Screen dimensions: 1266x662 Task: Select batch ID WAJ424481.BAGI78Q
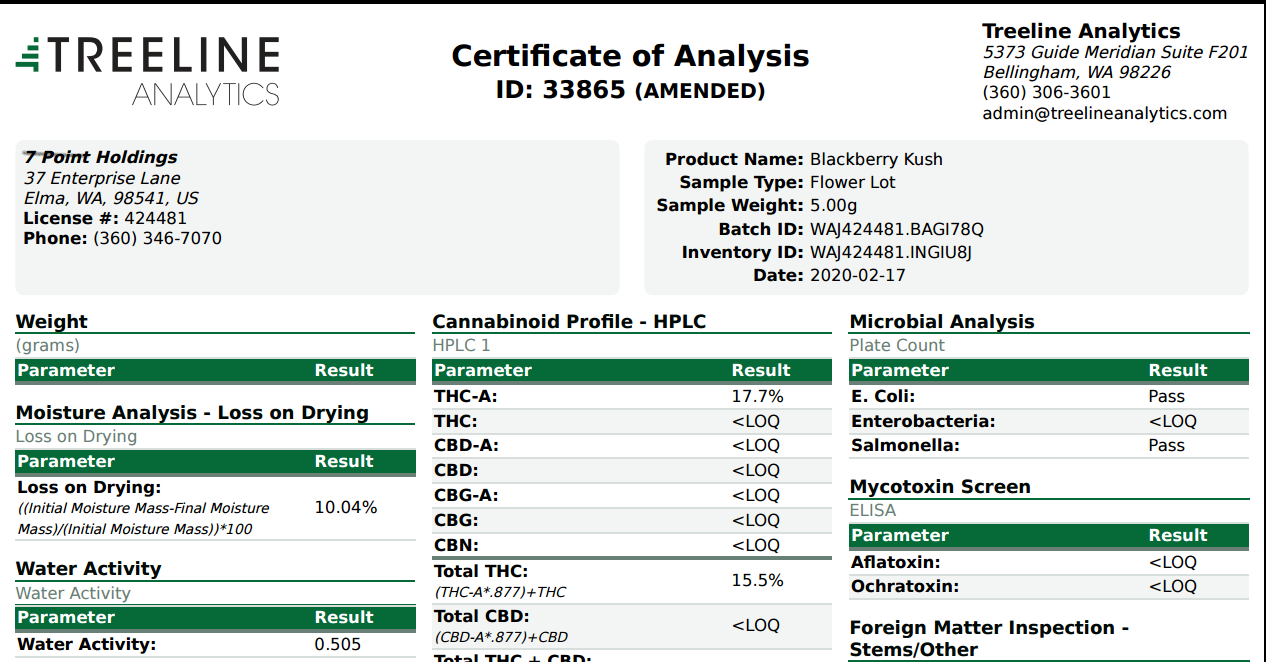click(x=896, y=229)
